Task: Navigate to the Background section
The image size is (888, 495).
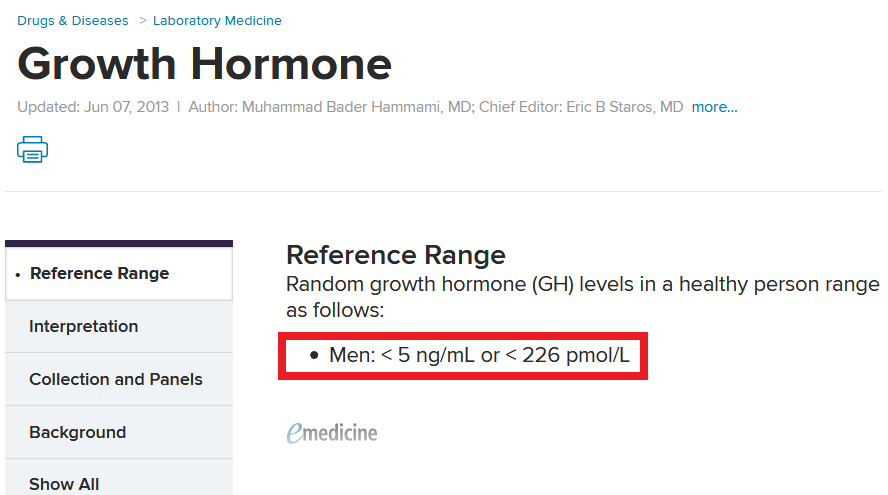Action: [78, 432]
